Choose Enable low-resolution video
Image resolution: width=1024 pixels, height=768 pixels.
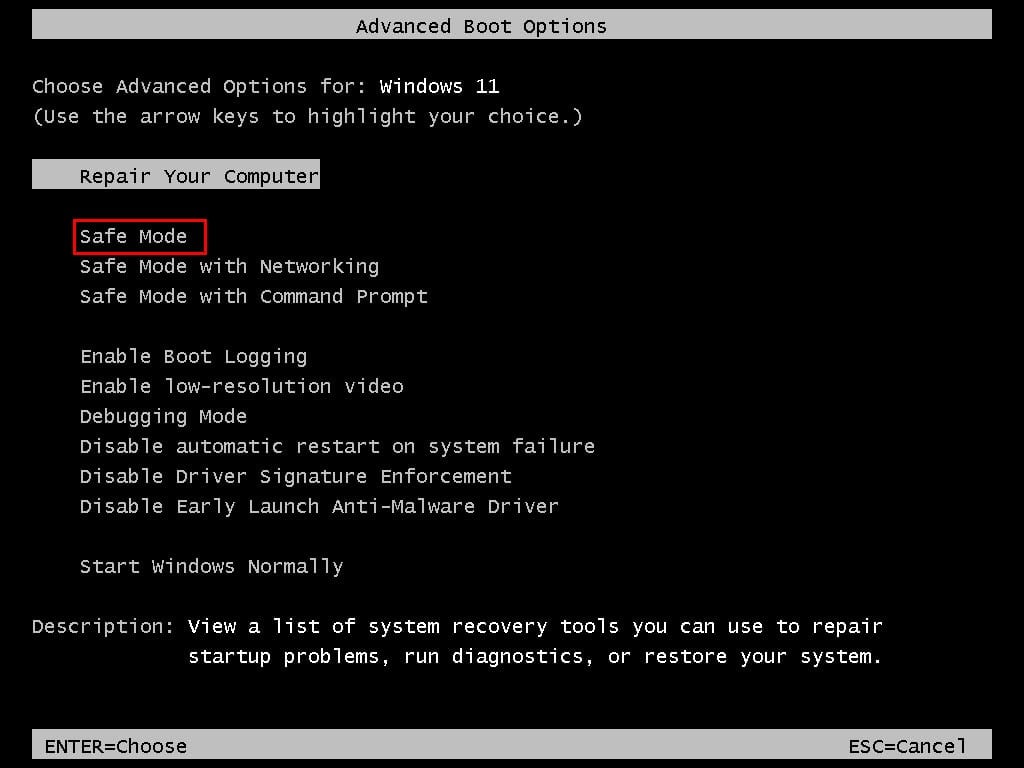(242, 387)
